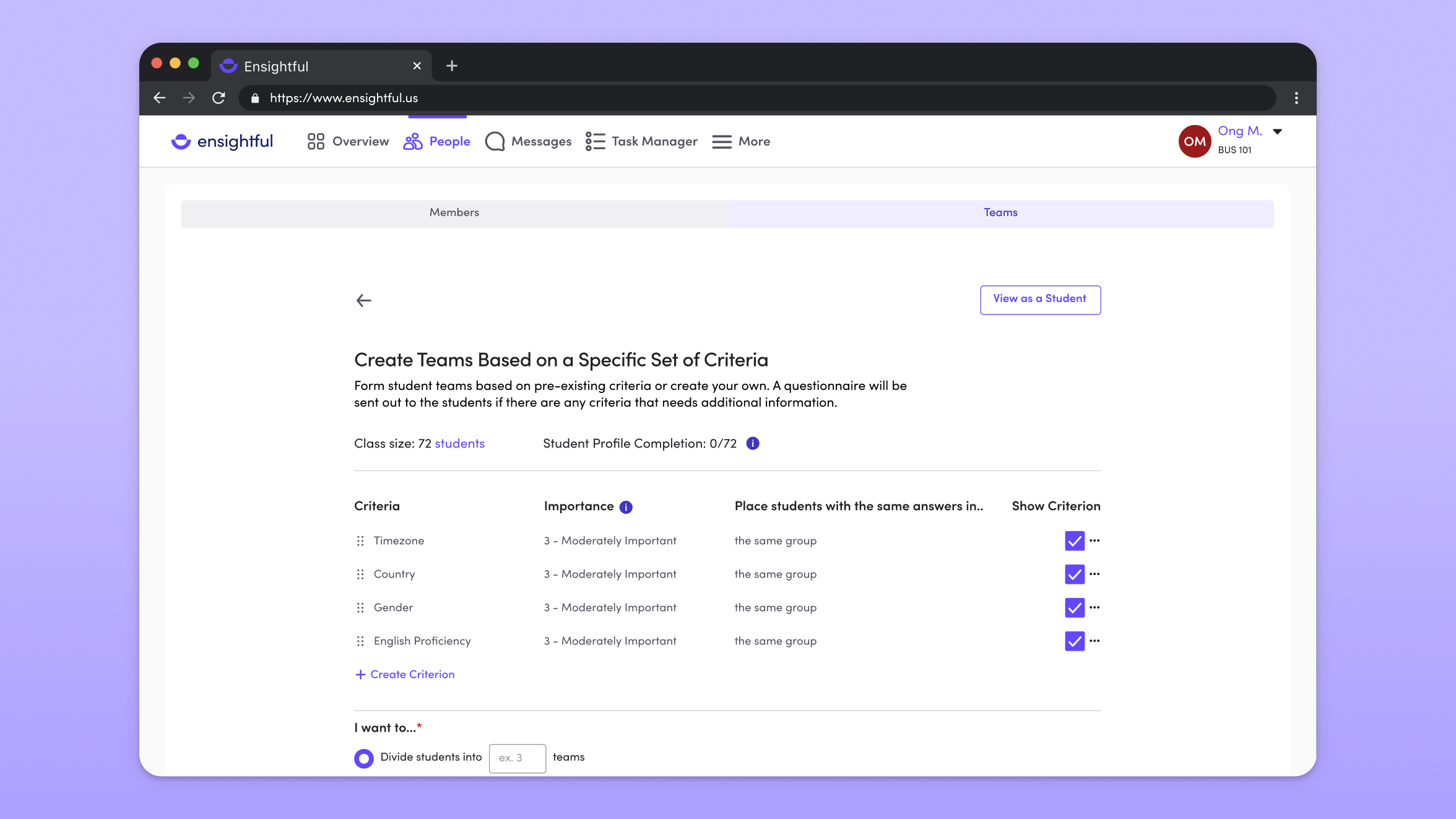The height and width of the screenshot is (819, 1456).
Task: Select the Teams tab
Action: pos(1000,213)
